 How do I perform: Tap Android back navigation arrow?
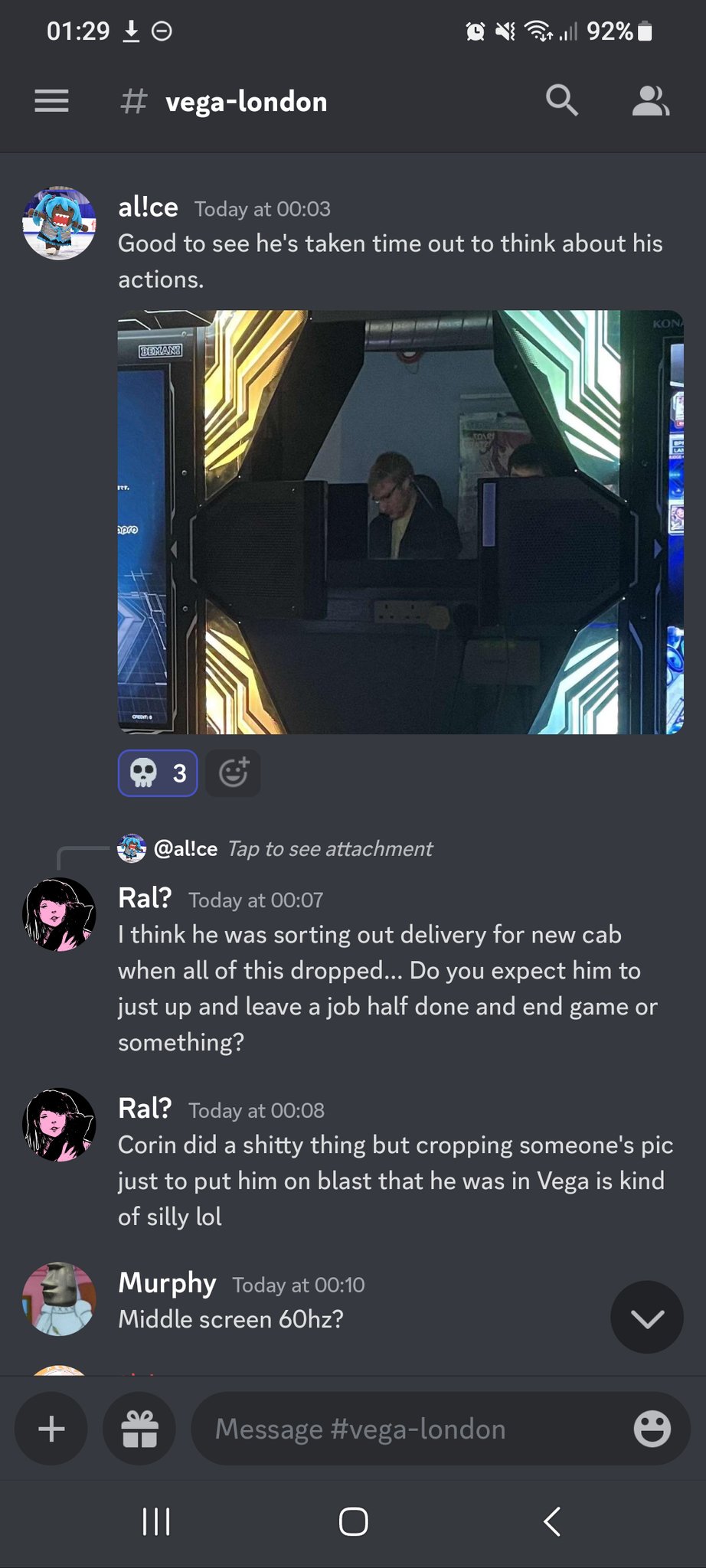point(551,1521)
